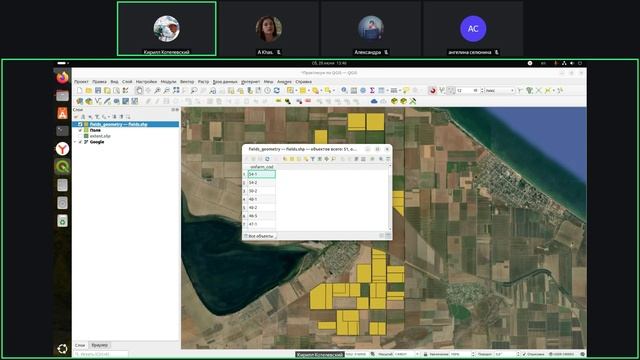Open Data Source Manager icon on second toolbar row
Image resolution: width=640 pixels, height=360 pixels.
tap(80, 101)
